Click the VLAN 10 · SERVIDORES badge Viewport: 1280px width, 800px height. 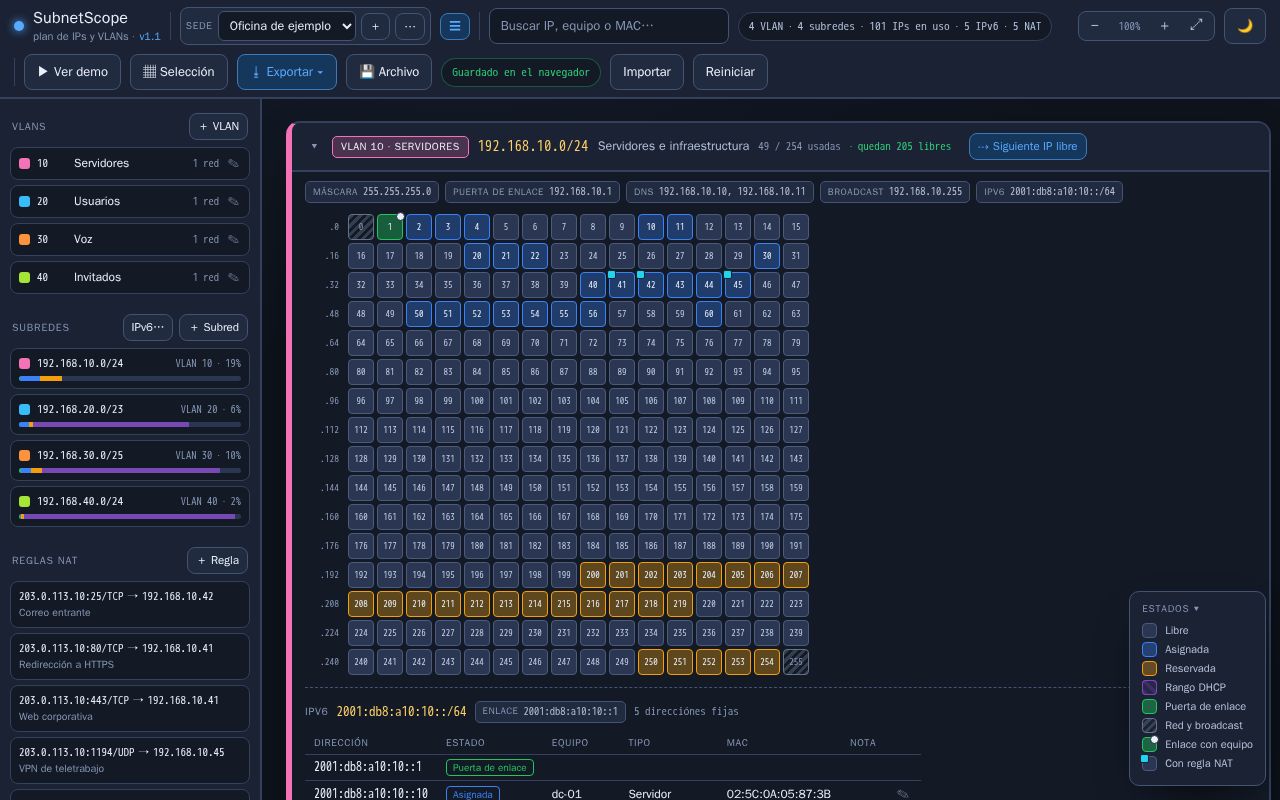tap(400, 146)
